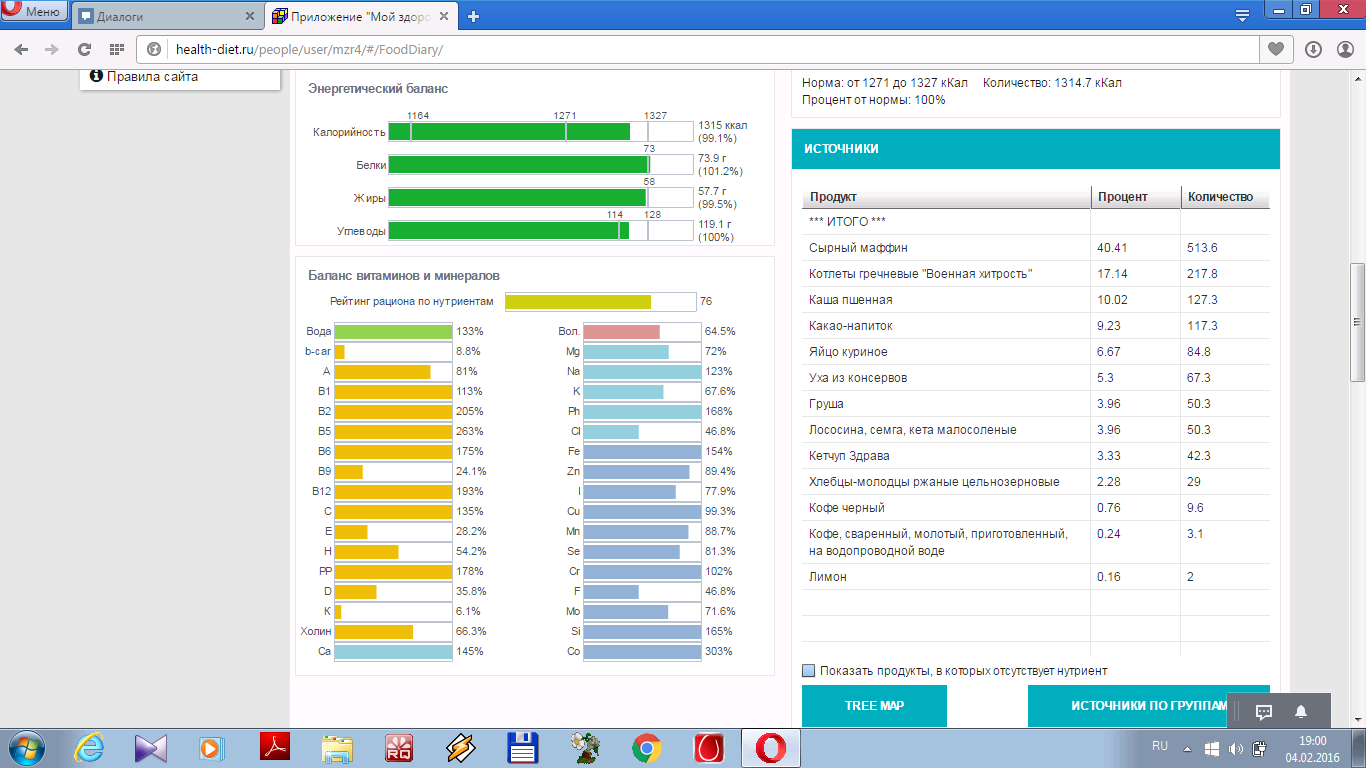Image resolution: width=1366 pixels, height=768 pixels.
Task: Reload the page with the refresh icon
Action: coord(84,49)
